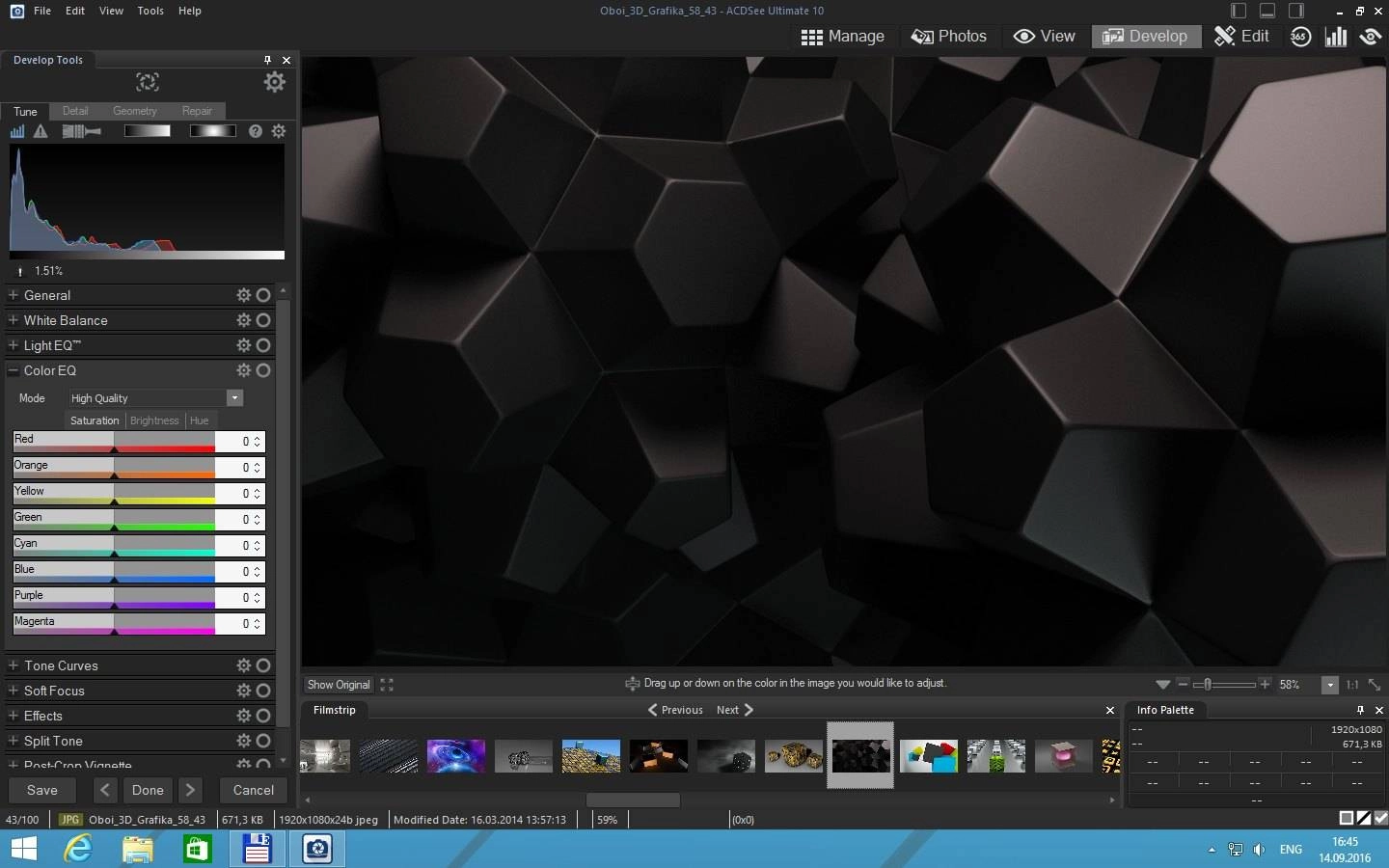Image resolution: width=1389 pixels, height=868 pixels.
Task: Open Tune tab small gear options
Action: tap(279, 131)
